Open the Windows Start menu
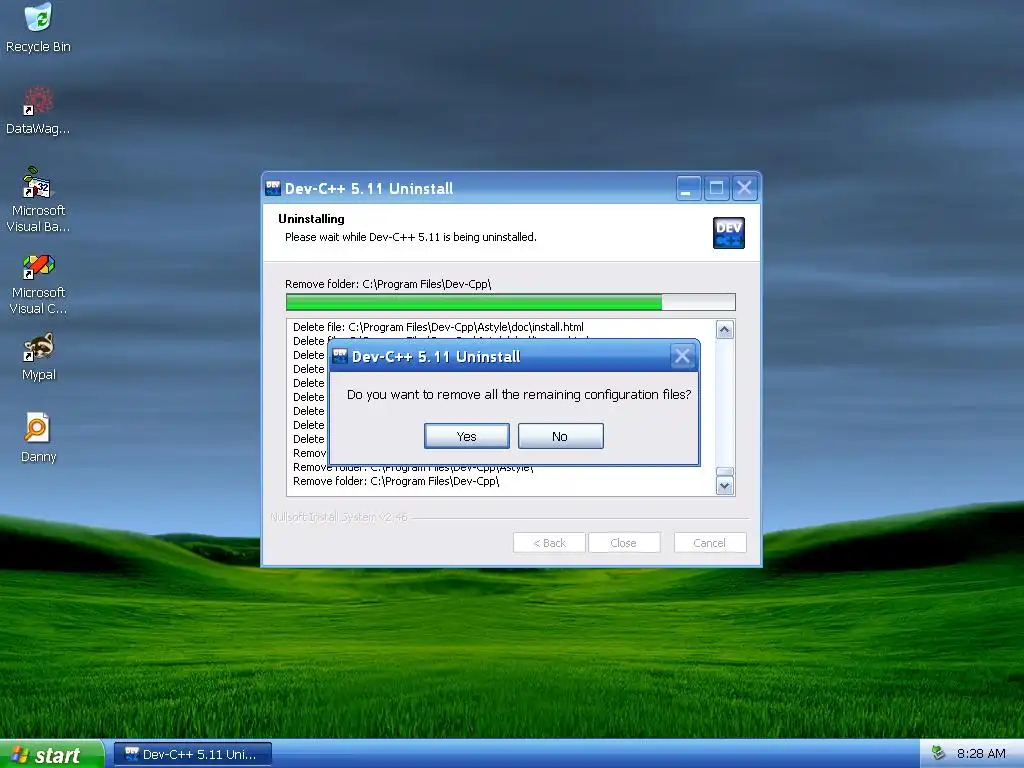The image size is (1024, 768). click(51, 754)
